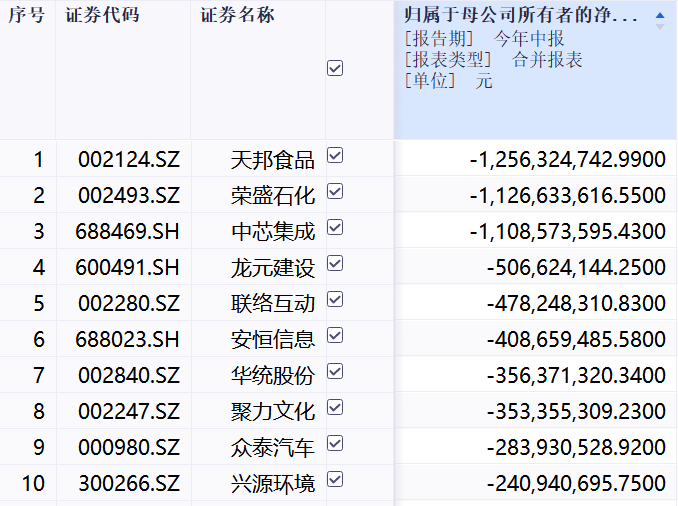
Task: Click the value -356,371,320.3400
Action: [x=576, y=375]
